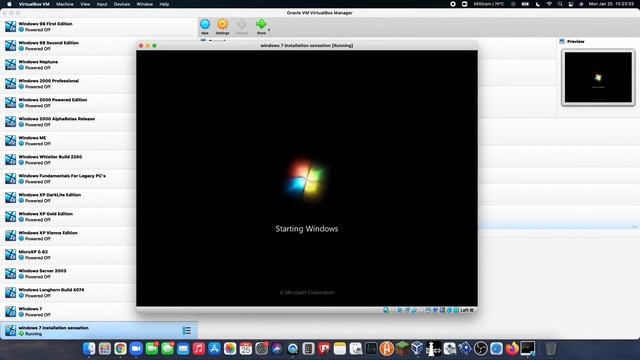Open the Apple menu
This screenshot has width=640, height=360.
tap(9, 4)
